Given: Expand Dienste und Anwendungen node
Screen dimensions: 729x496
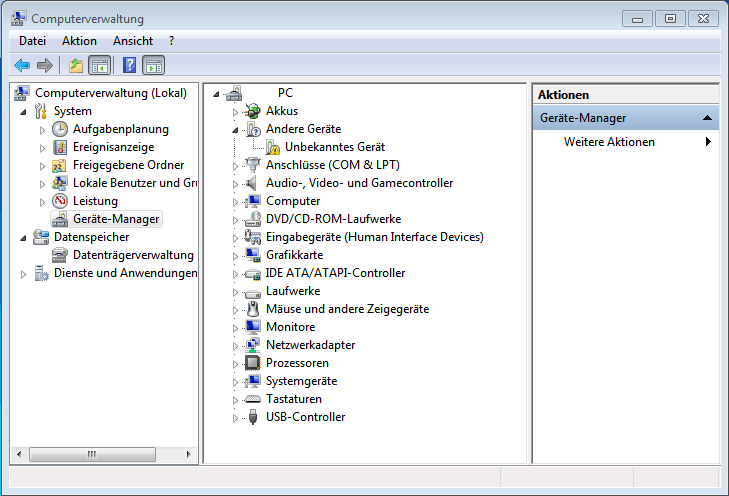Looking at the screenshot, I should (x=23, y=273).
